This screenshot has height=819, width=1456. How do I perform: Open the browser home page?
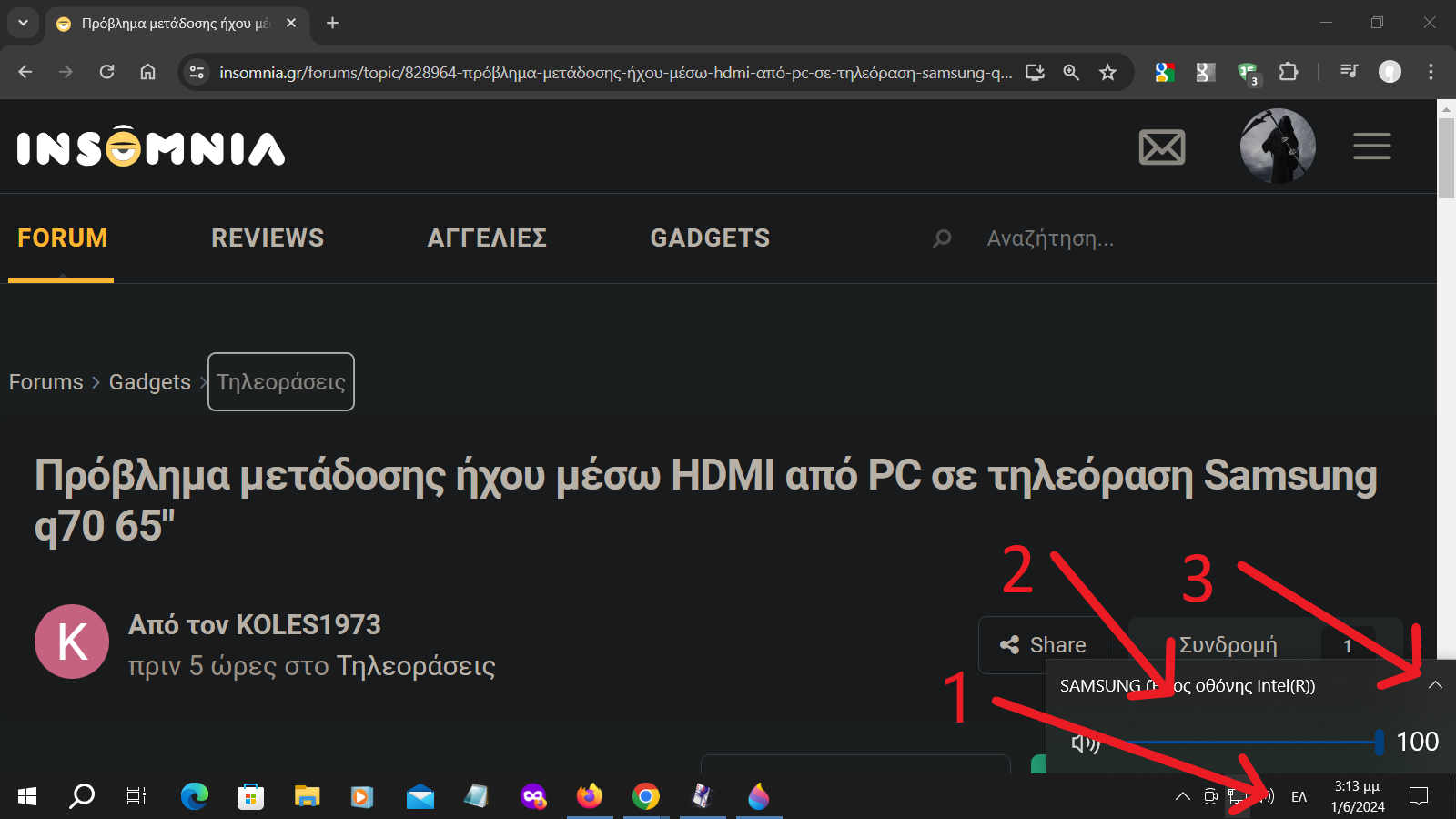[x=147, y=72]
